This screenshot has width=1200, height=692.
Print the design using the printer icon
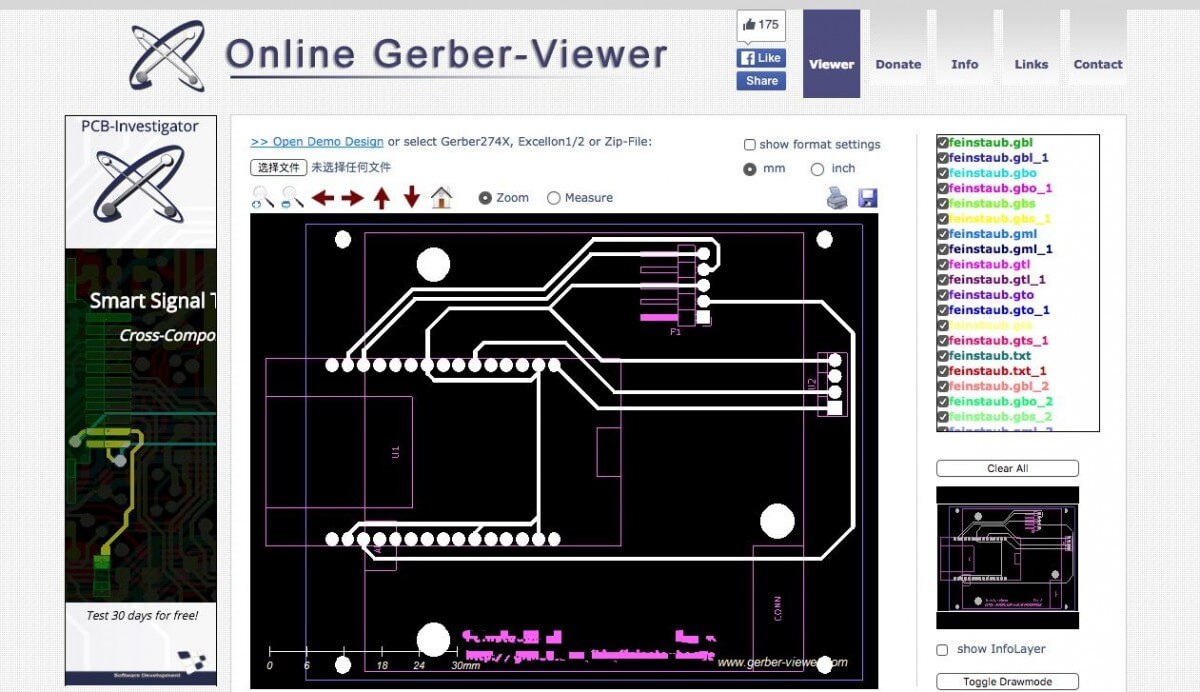coord(837,198)
